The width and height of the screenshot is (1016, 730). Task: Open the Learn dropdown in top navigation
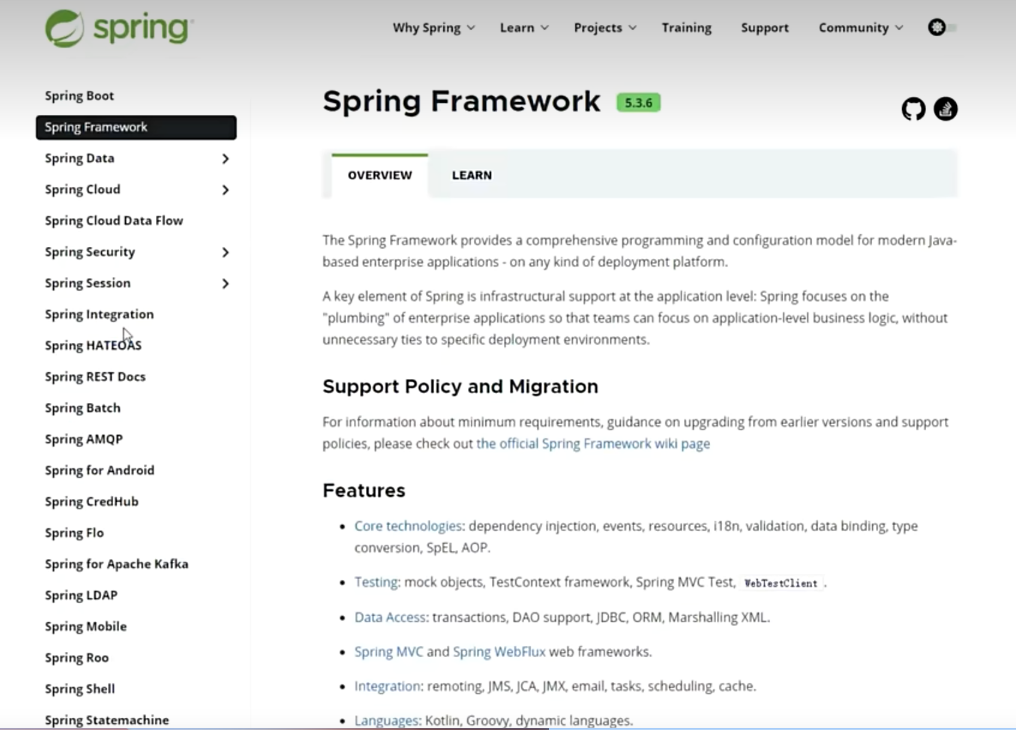click(x=524, y=28)
